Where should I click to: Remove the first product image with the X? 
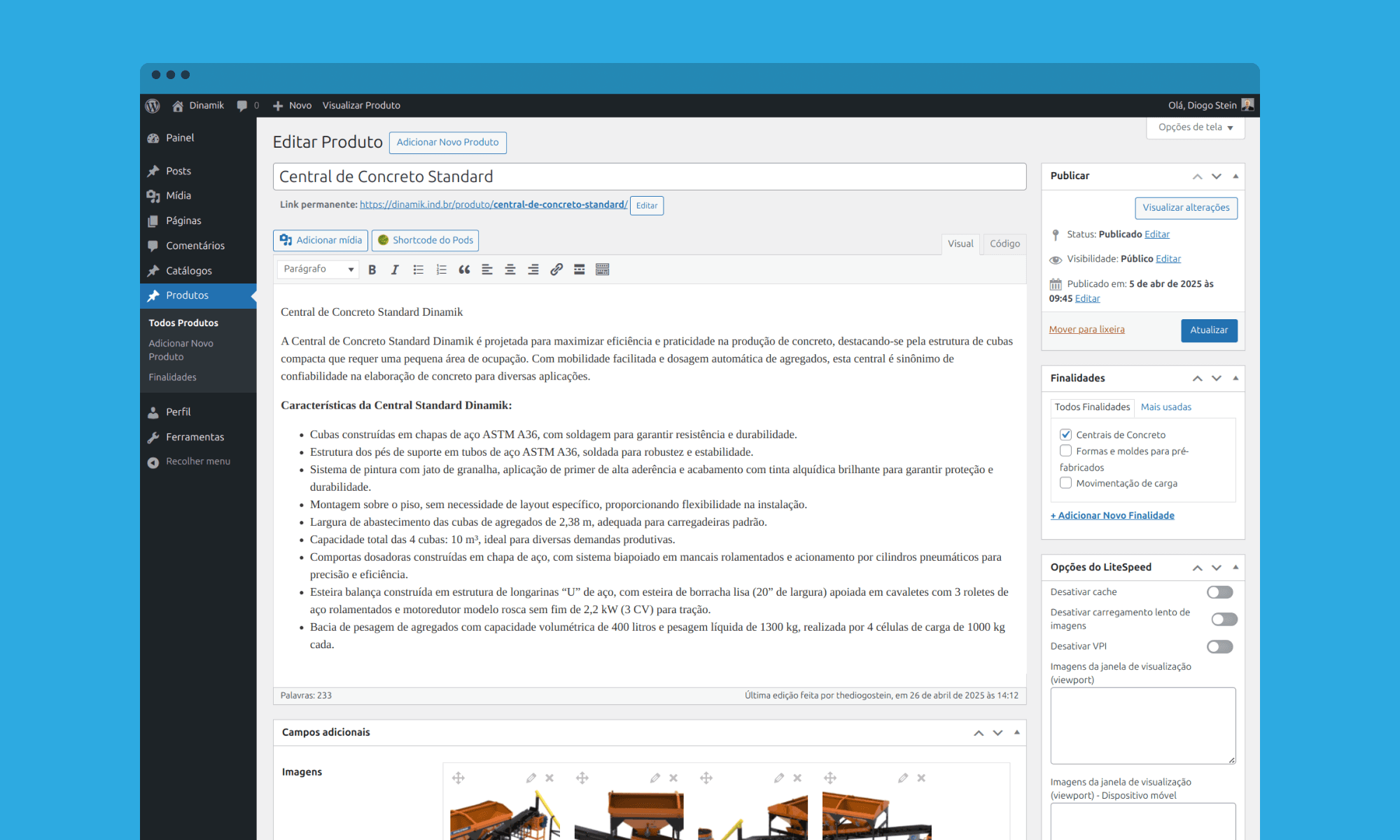tap(549, 778)
